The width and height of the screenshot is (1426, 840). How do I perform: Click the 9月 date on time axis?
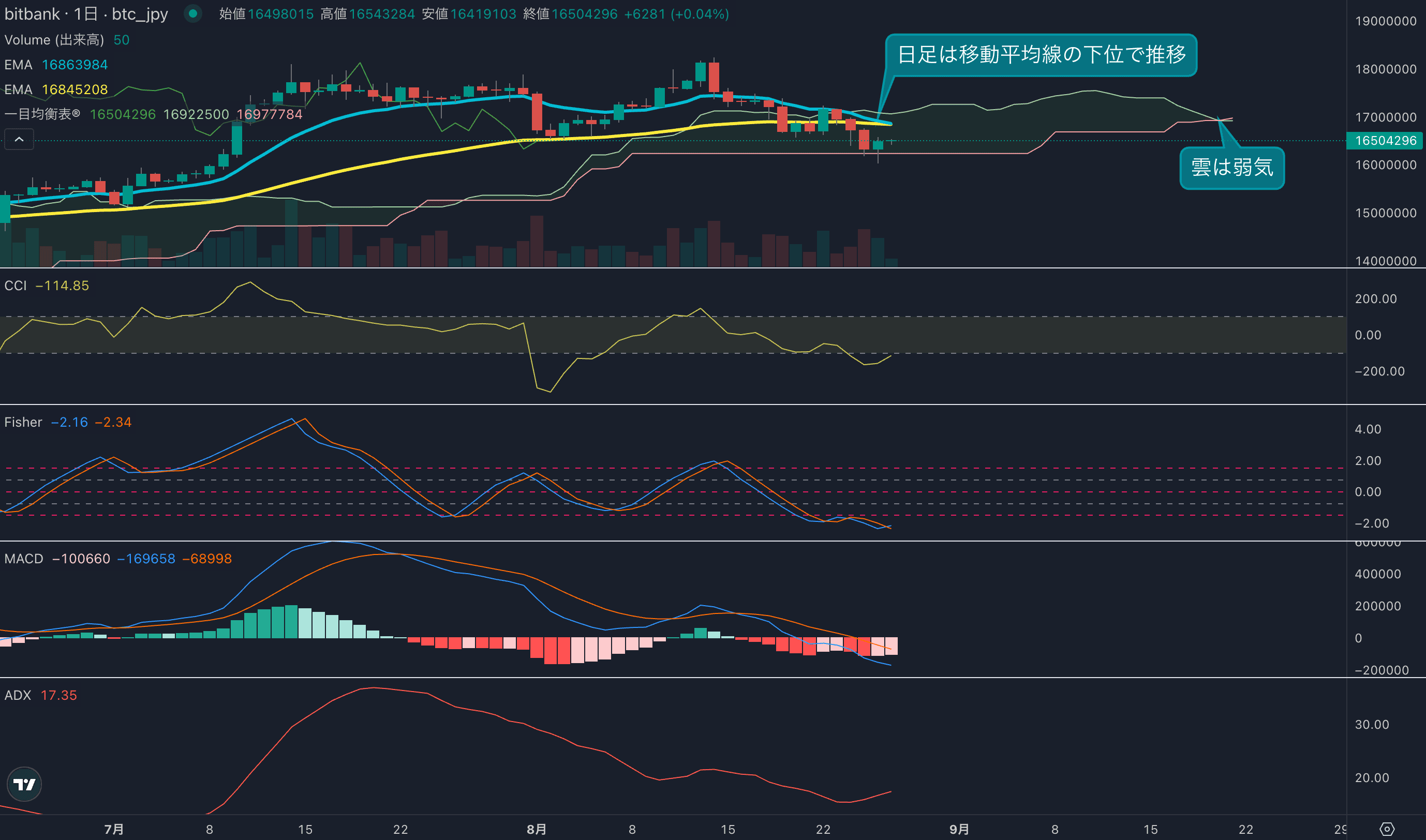pos(959,829)
